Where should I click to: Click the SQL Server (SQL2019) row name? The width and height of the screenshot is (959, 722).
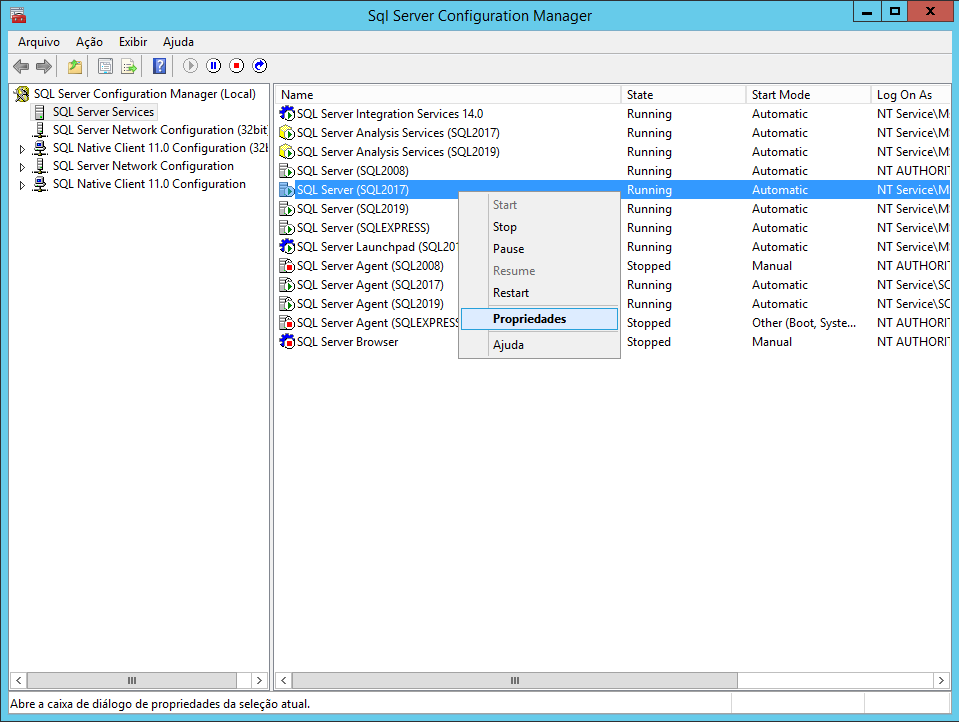(x=353, y=209)
